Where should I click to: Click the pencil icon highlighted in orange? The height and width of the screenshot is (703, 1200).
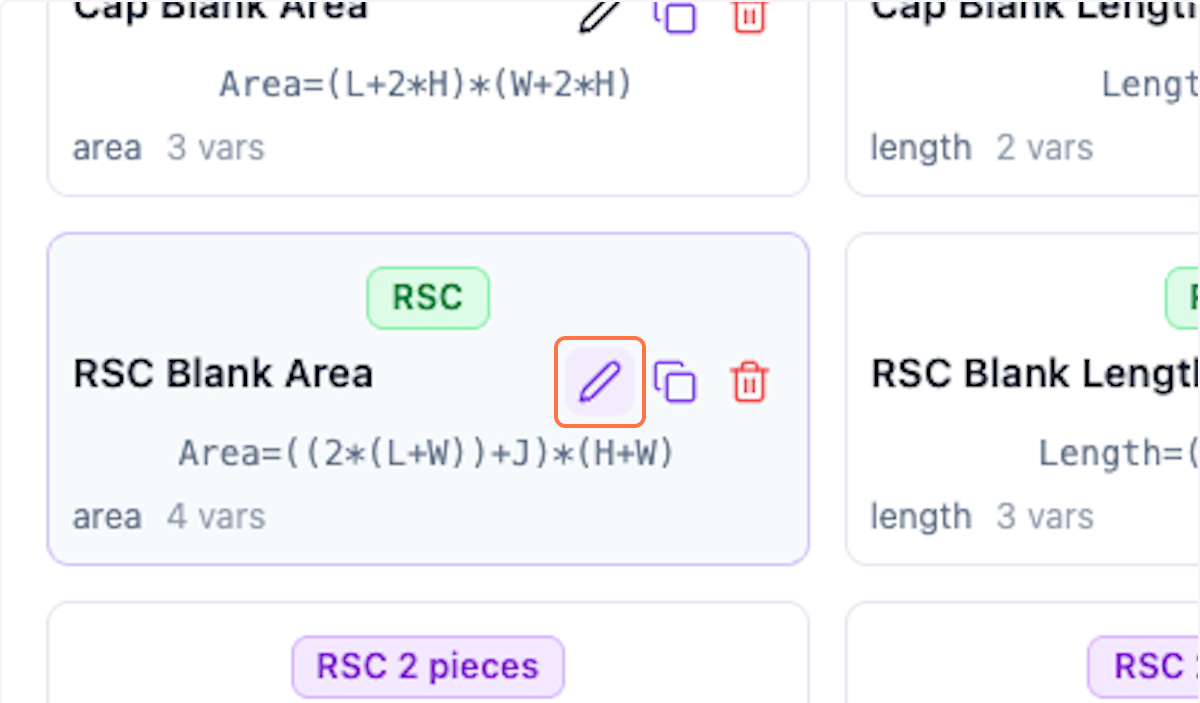[x=598, y=380]
